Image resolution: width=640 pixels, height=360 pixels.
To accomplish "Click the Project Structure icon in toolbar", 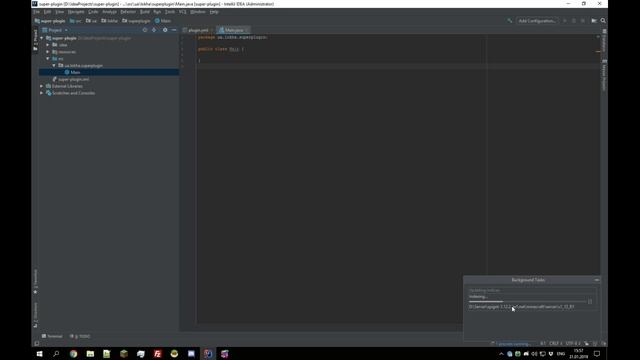I will [594, 20].
